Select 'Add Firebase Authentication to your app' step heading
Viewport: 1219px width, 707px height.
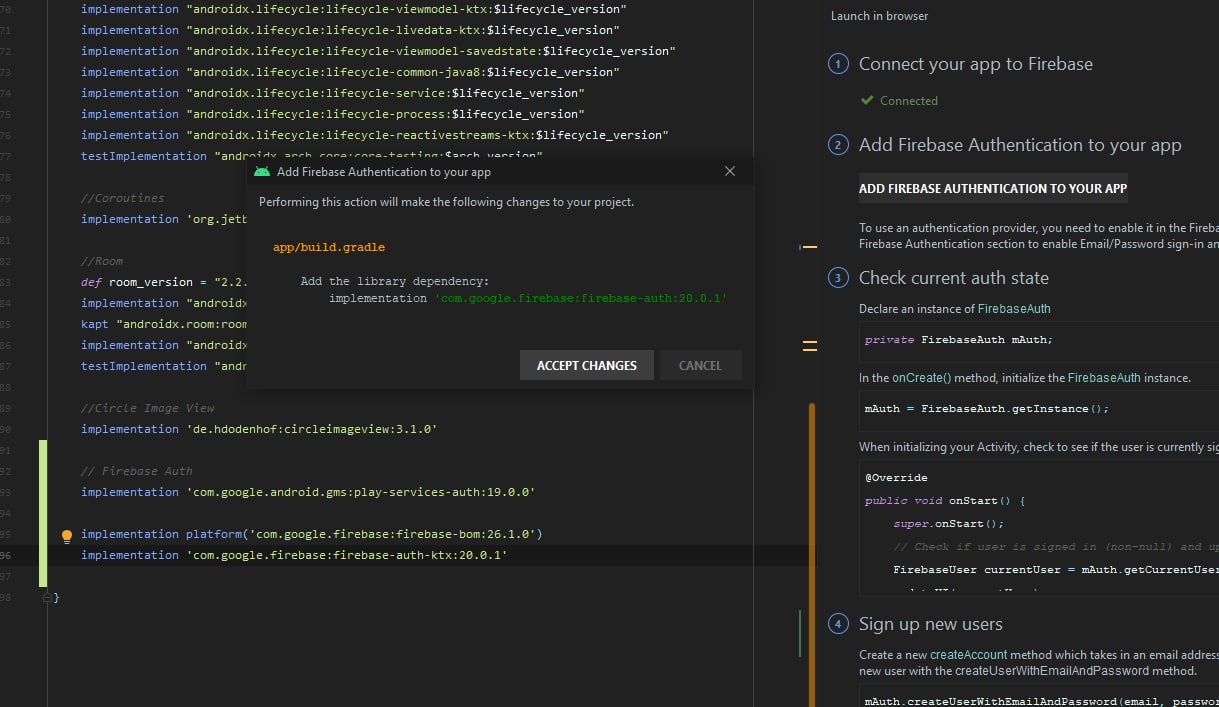tap(1020, 145)
